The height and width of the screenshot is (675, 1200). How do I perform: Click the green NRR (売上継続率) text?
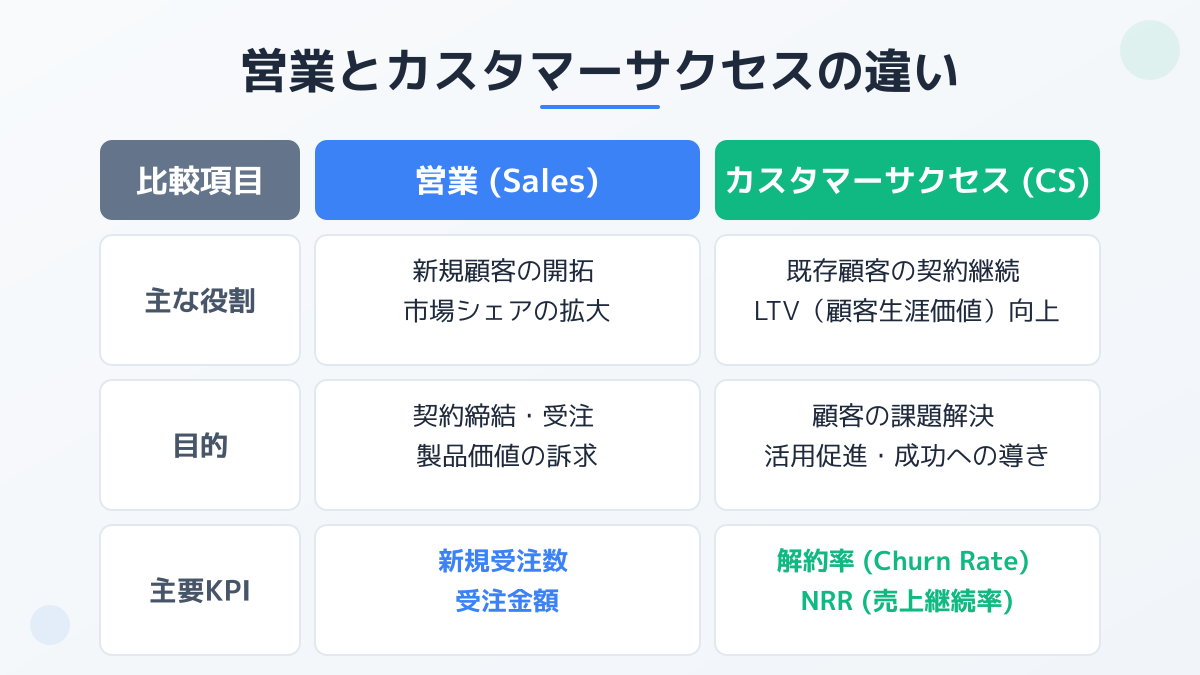click(907, 601)
